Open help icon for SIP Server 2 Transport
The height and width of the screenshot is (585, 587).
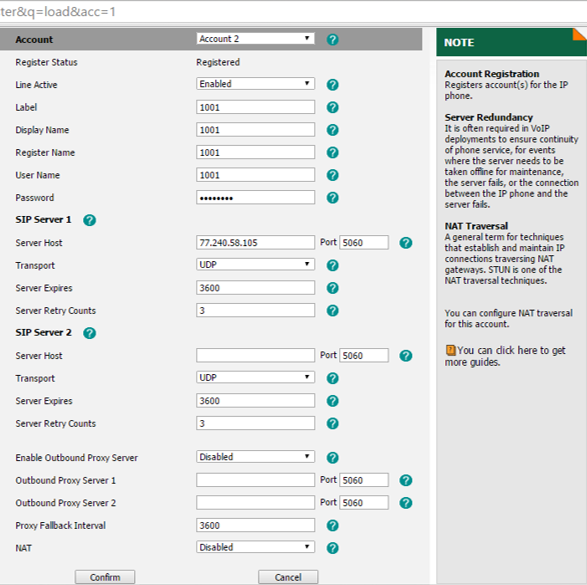point(332,378)
